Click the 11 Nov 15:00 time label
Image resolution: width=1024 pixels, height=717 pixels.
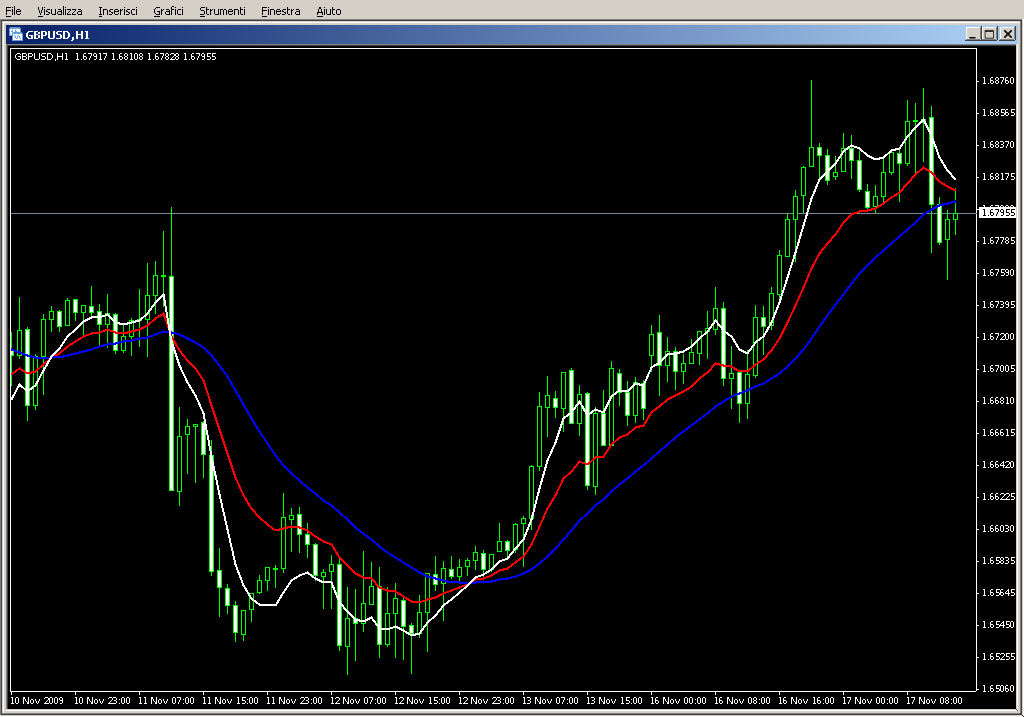230,701
